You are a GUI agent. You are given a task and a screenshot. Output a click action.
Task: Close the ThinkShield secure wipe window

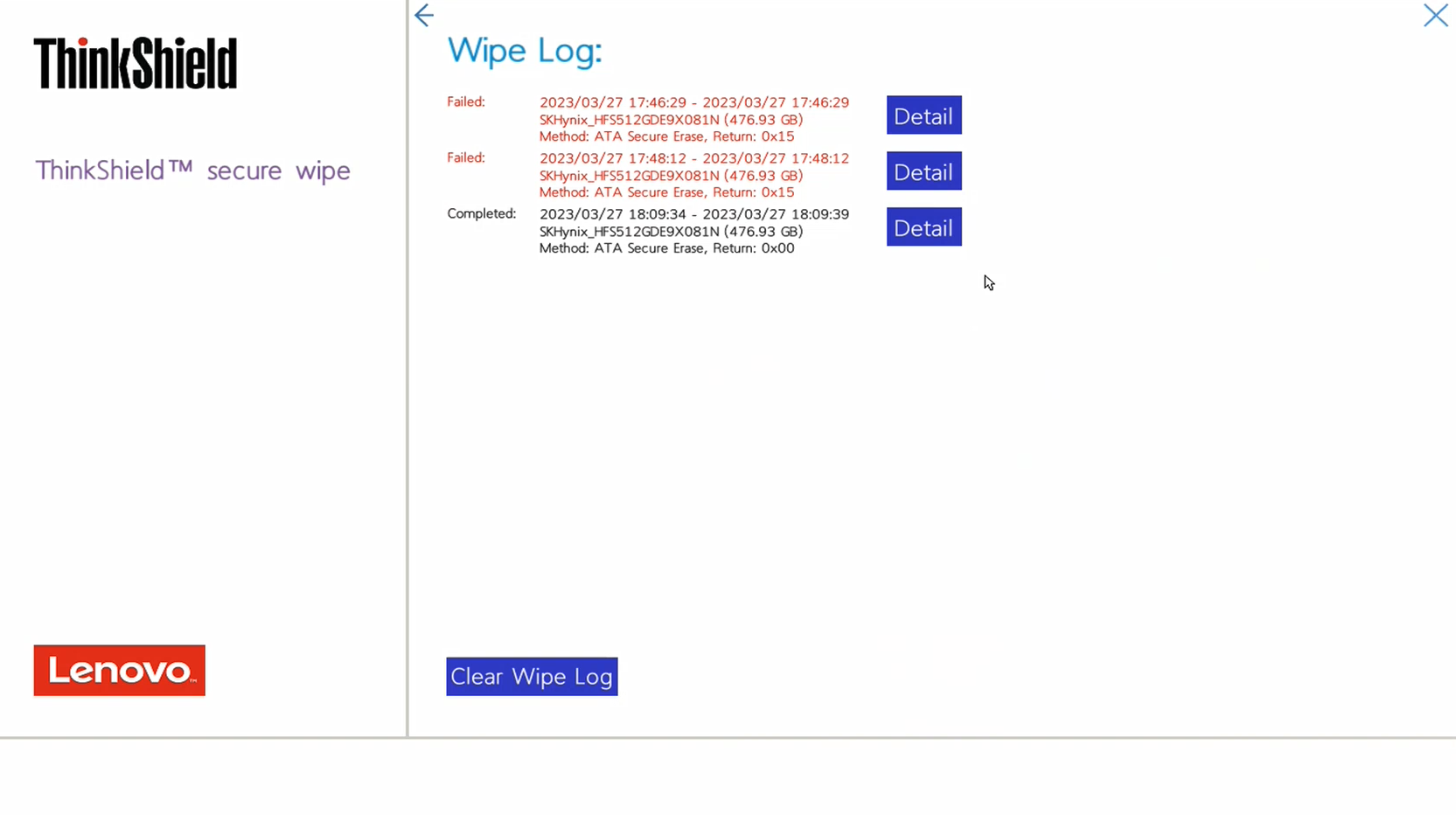pyautogui.click(x=1435, y=15)
